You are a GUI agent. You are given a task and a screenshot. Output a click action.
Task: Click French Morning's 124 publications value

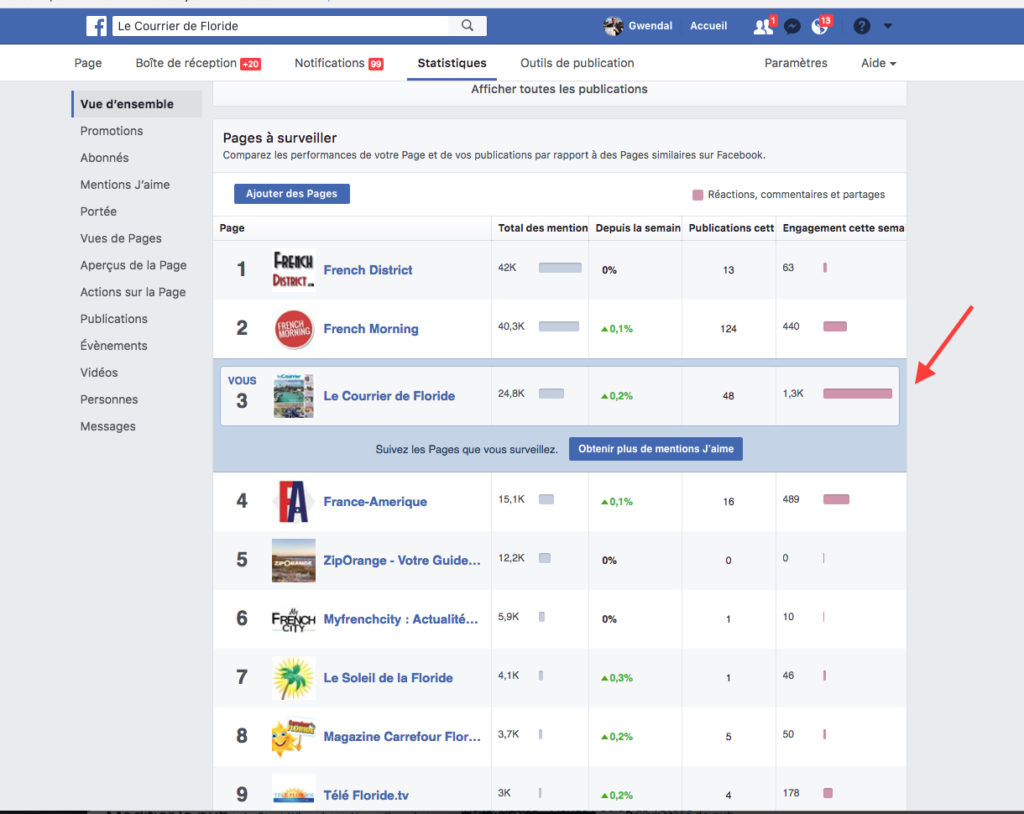pyautogui.click(x=728, y=329)
